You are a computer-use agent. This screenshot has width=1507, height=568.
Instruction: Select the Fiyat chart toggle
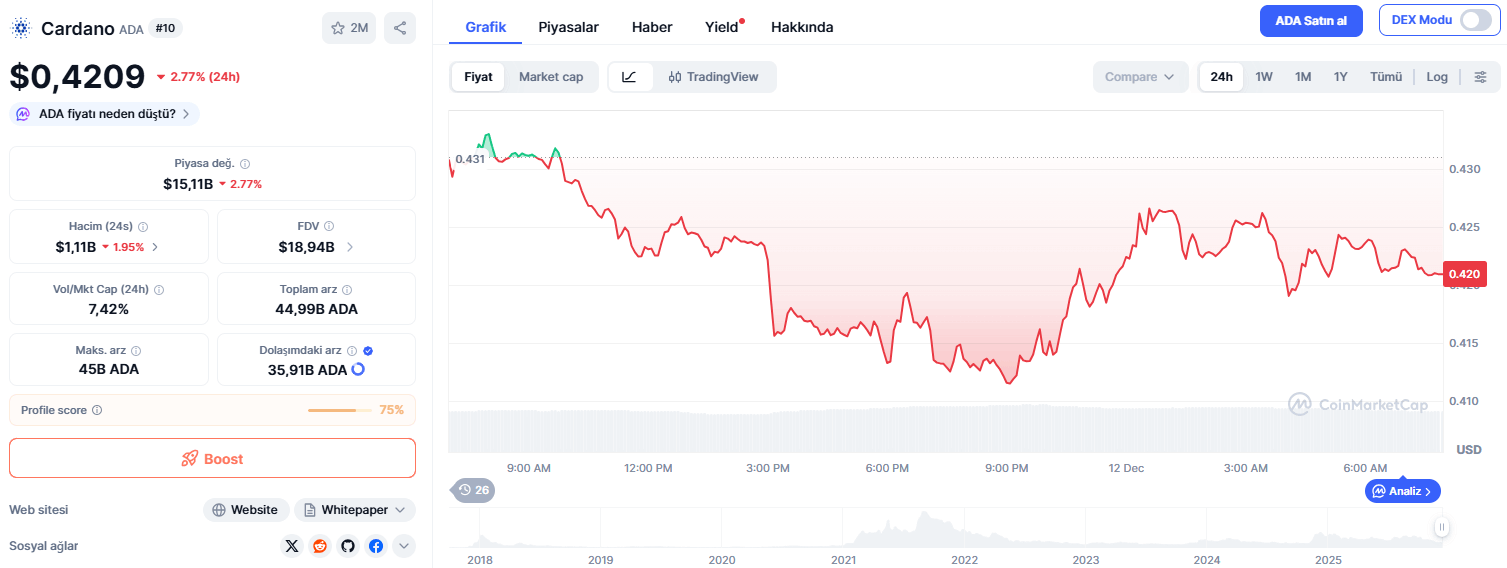[x=478, y=77]
